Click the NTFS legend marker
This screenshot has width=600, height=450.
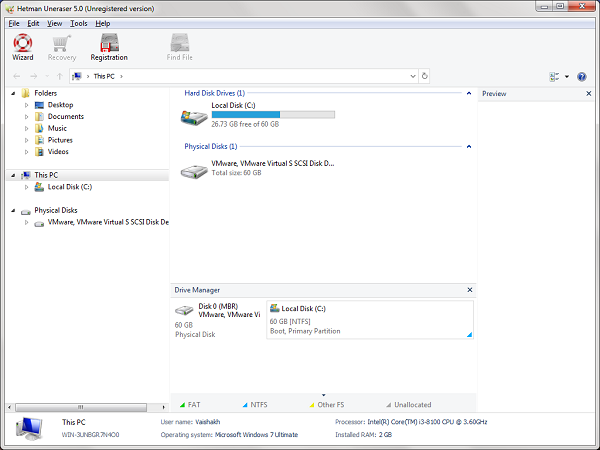point(245,405)
